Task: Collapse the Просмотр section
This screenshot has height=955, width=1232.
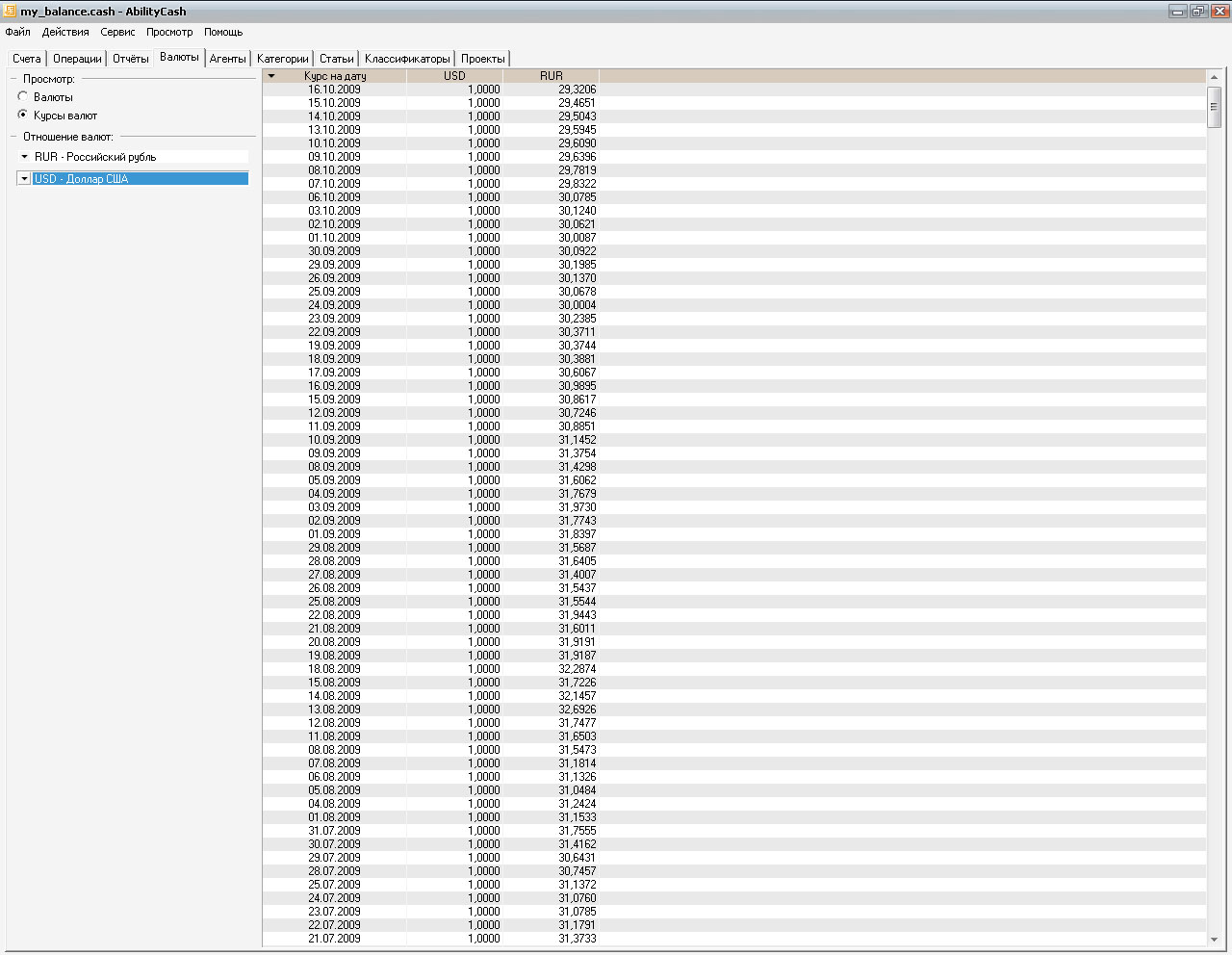Action: point(13,79)
